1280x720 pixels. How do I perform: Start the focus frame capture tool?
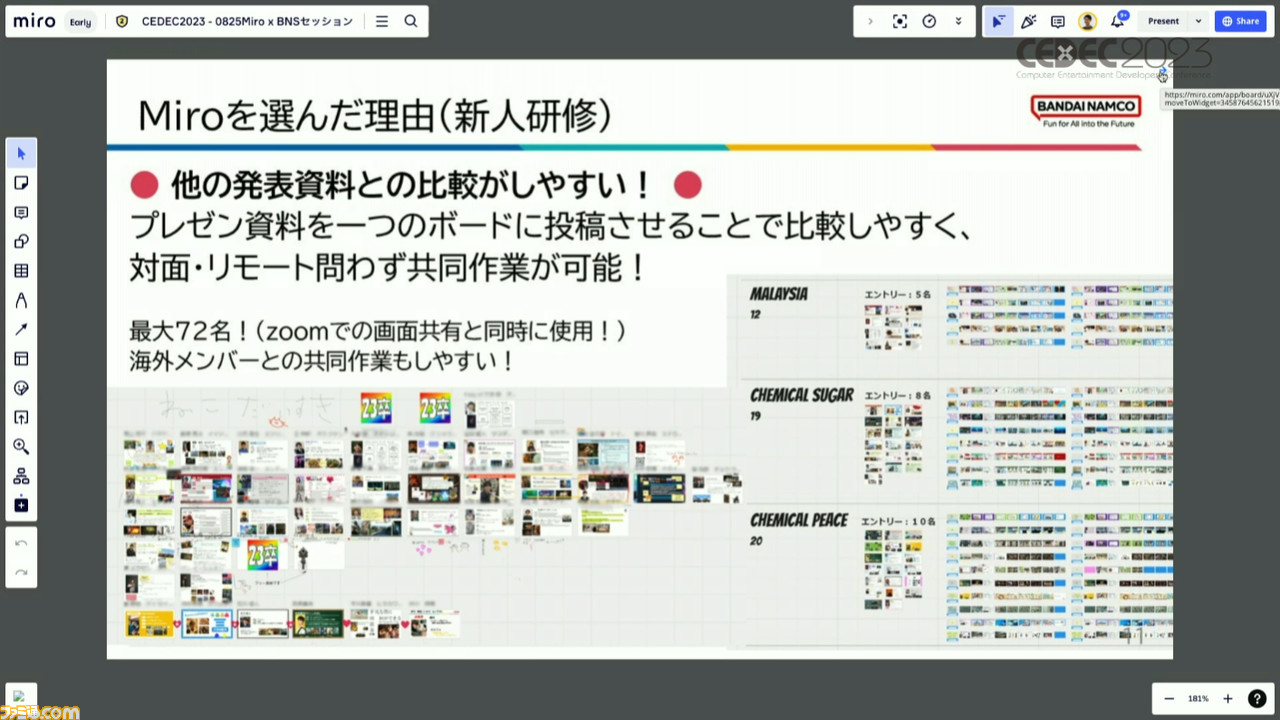pyautogui.click(x=900, y=21)
